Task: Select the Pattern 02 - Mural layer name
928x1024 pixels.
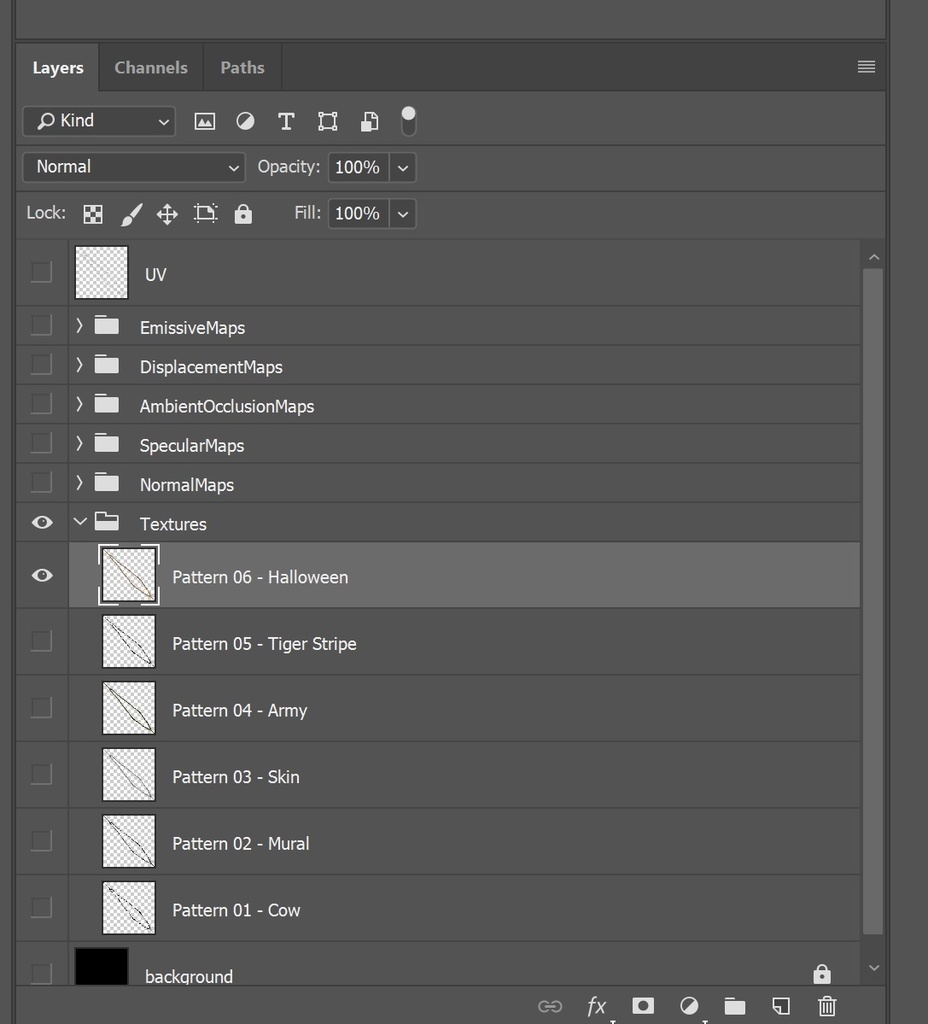Action: pyautogui.click(x=240, y=844)
